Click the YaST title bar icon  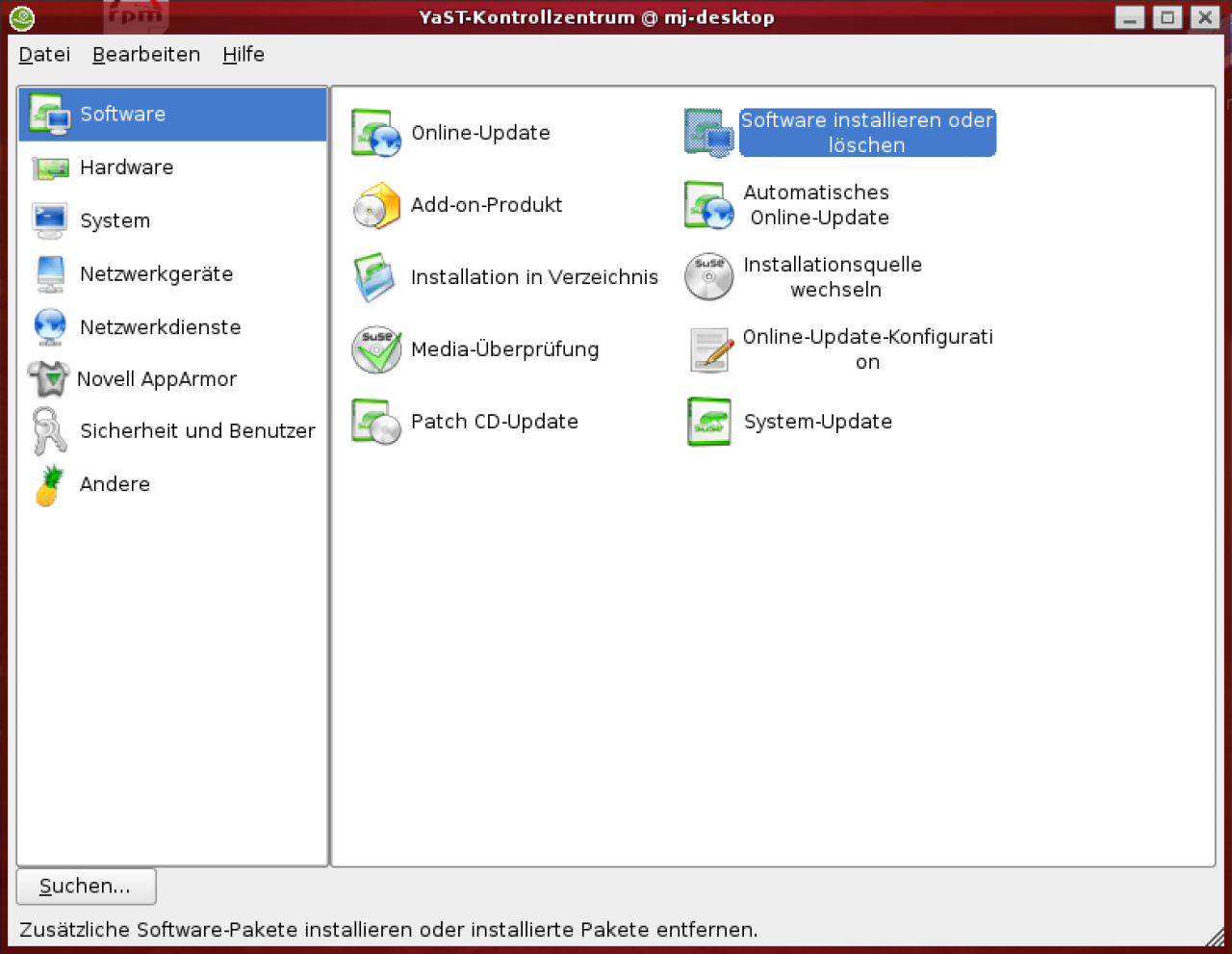(22, 17)
